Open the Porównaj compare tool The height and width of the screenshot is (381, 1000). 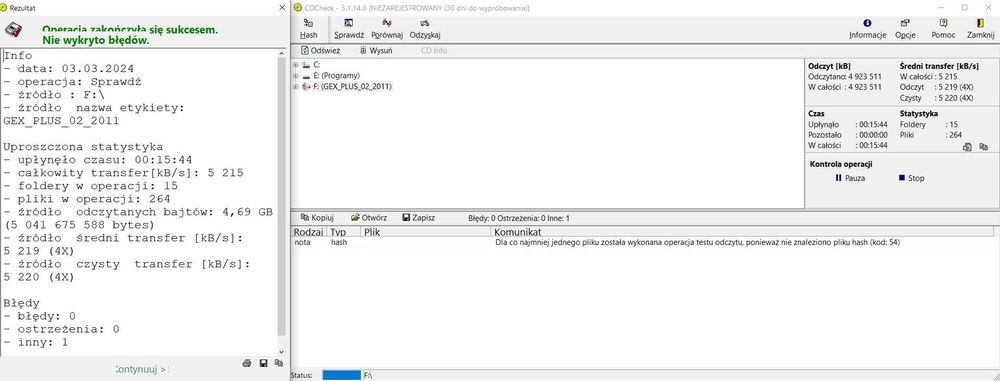click(387, 29)
